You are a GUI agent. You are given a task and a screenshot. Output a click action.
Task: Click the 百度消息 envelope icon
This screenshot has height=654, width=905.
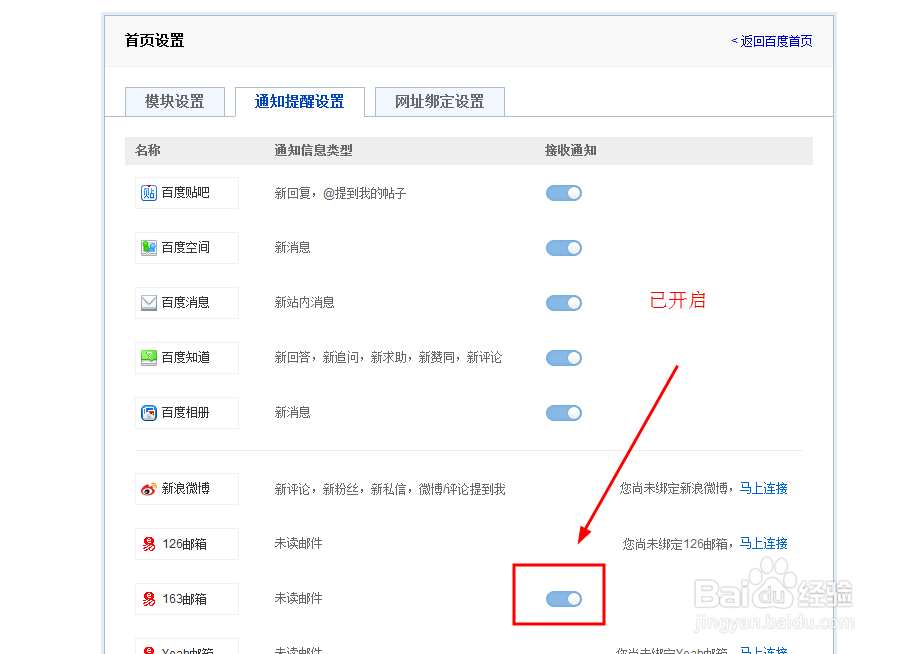(149, 302)
